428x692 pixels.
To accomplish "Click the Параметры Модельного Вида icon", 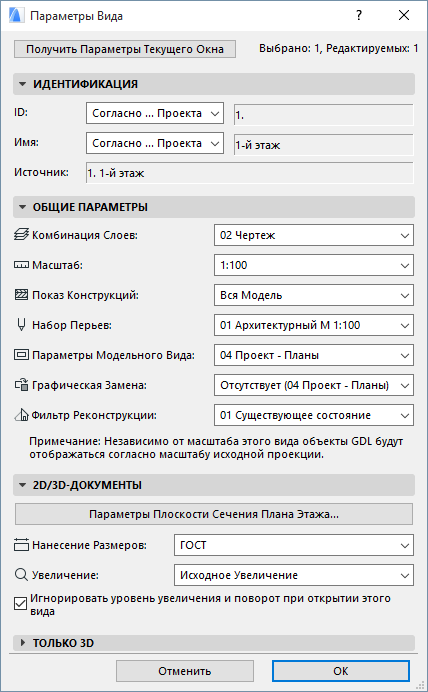I will 21,355.
